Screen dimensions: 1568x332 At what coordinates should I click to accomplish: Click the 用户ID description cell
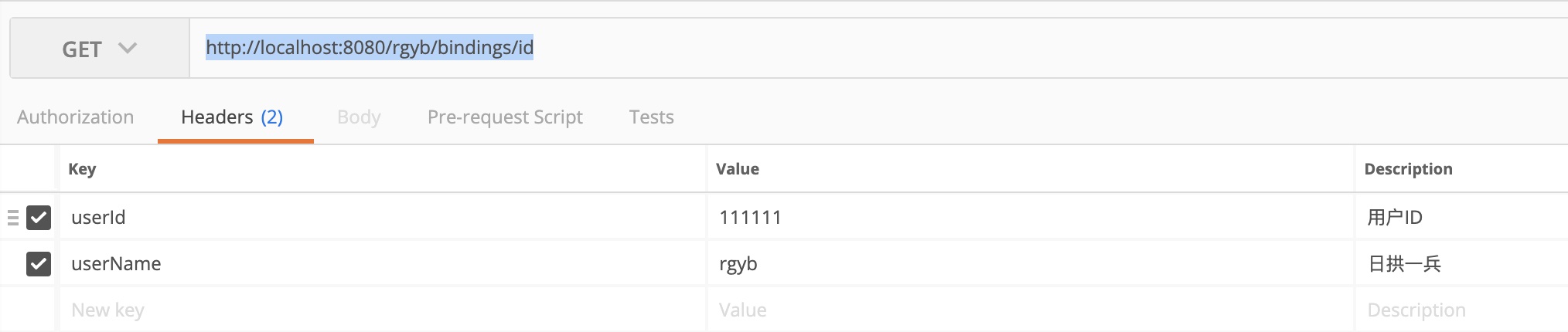click(1461, 218)
